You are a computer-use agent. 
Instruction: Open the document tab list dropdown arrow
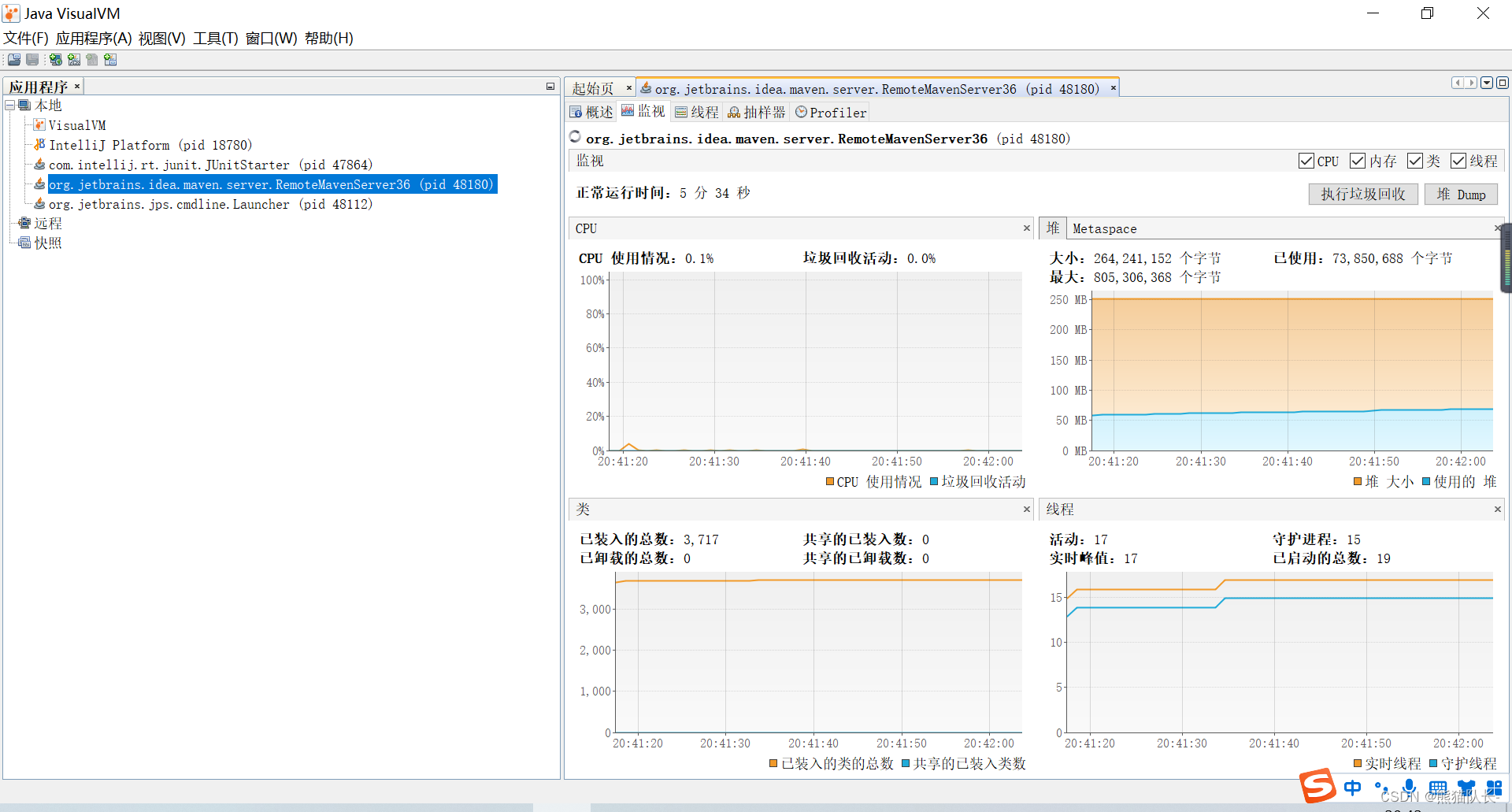(x=1487, y=83)
